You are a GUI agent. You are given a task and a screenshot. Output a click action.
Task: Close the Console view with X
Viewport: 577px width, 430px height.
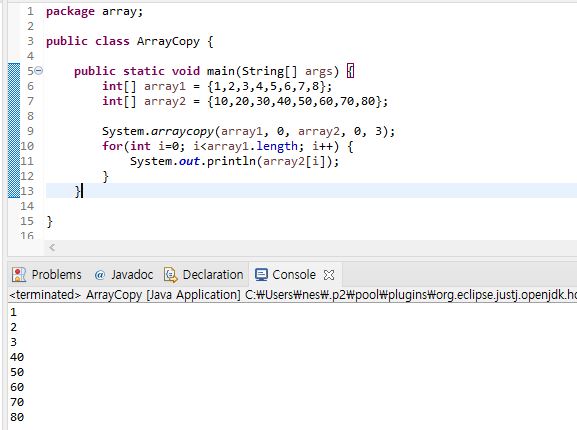click(x=329, y=275)
